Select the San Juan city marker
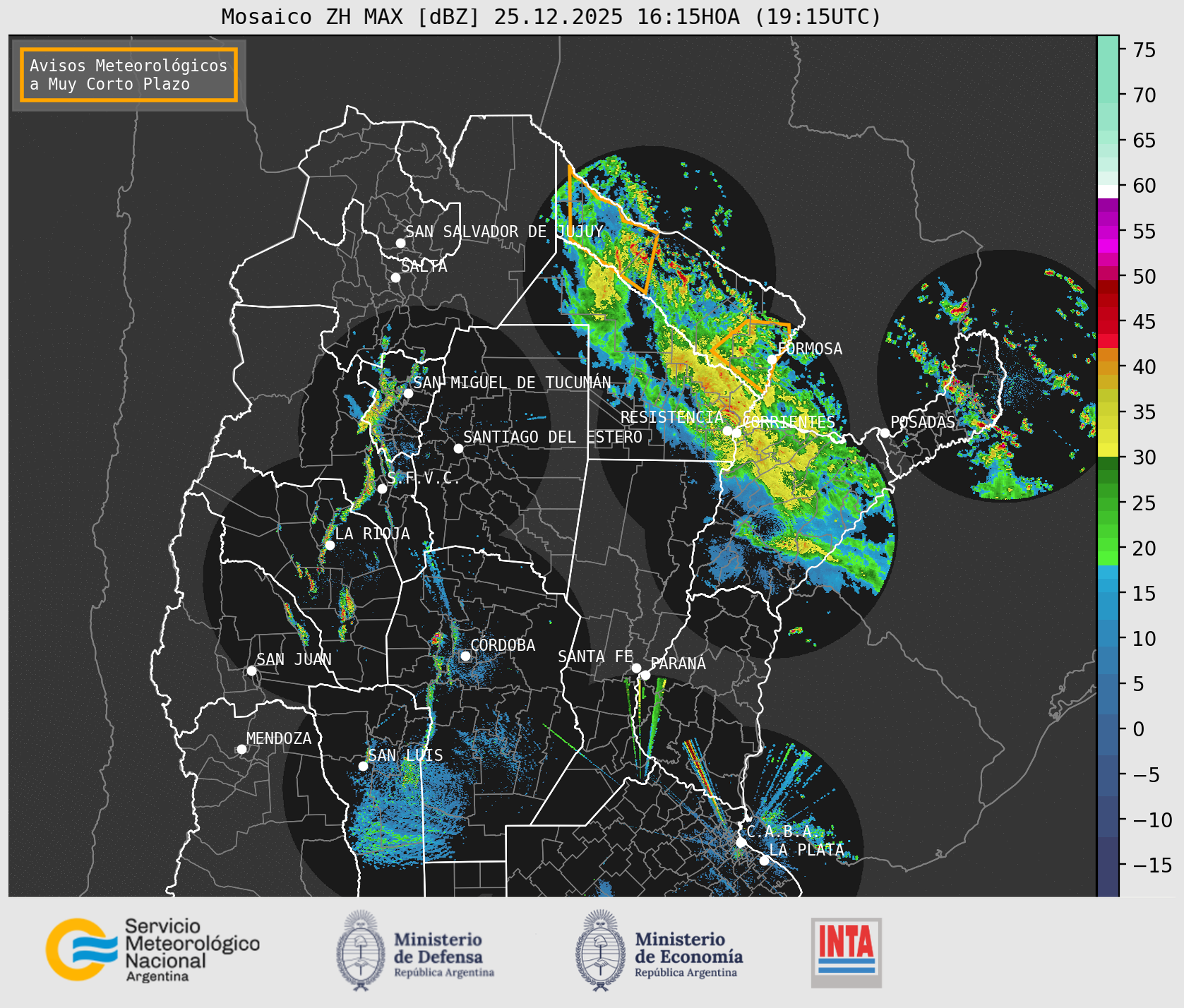 point(251,671)
